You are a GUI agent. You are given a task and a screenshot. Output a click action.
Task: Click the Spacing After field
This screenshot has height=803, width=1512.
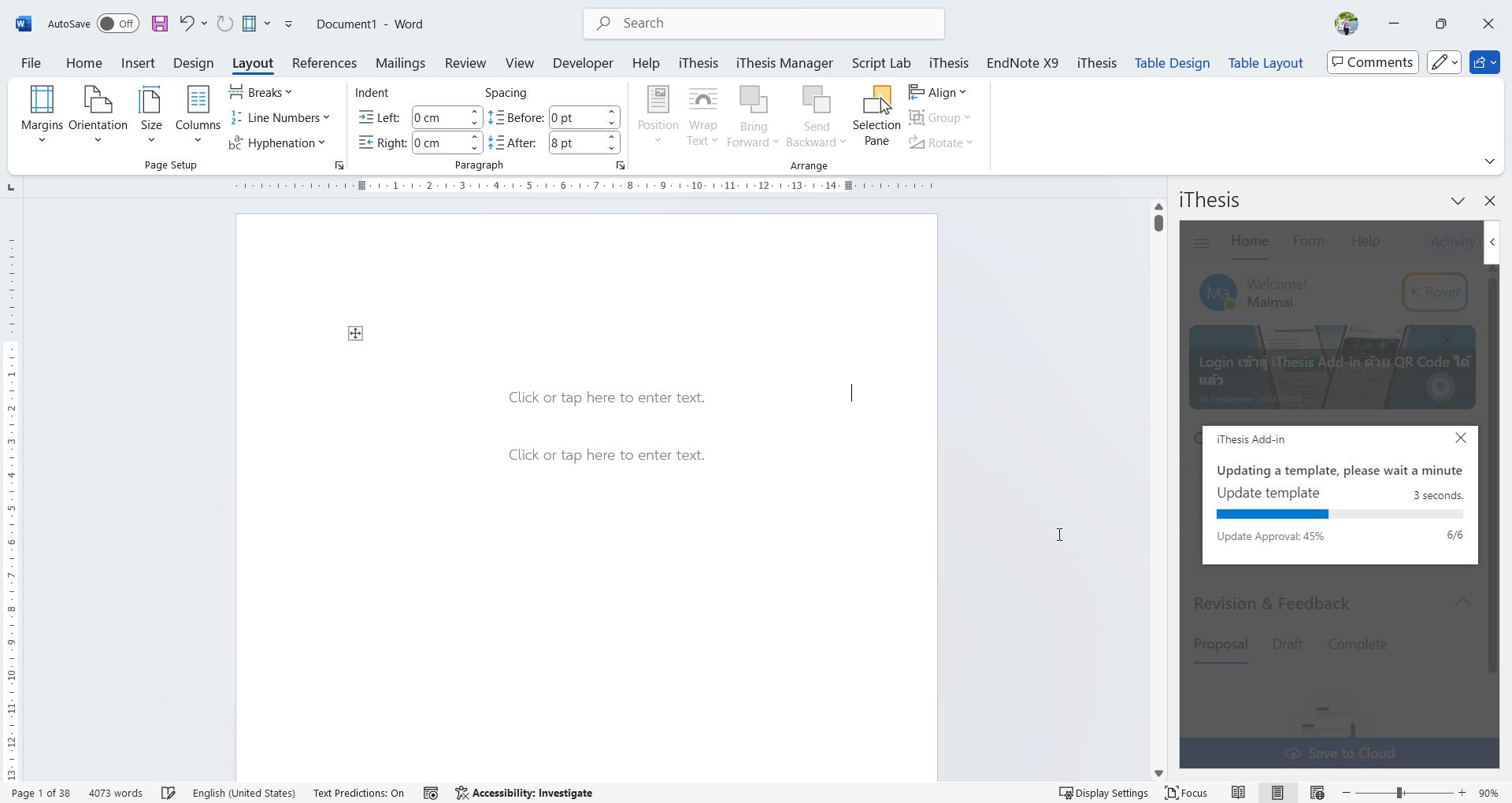click(577, 142)
